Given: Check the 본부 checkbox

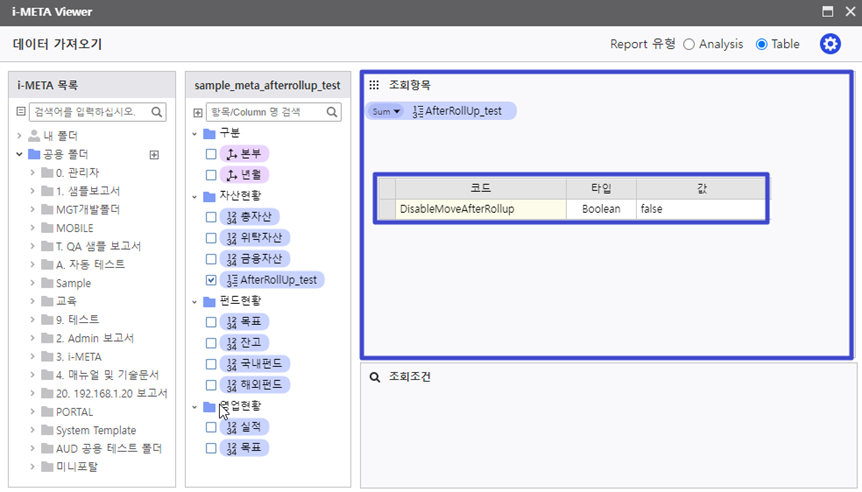Looking at the screenshot, I should click(x=211, y=154).
